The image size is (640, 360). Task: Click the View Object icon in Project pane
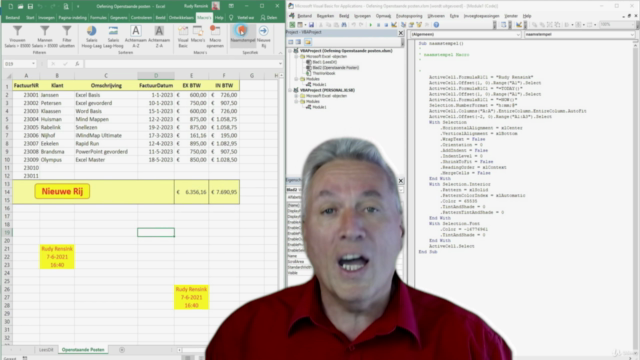click(298, 42)
